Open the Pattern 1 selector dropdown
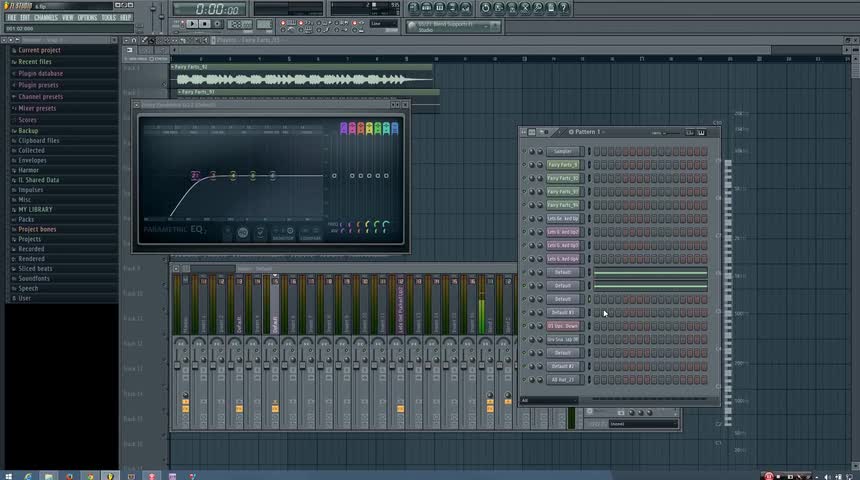Screen dimensions: 860x480 click(x=585, y=132)
